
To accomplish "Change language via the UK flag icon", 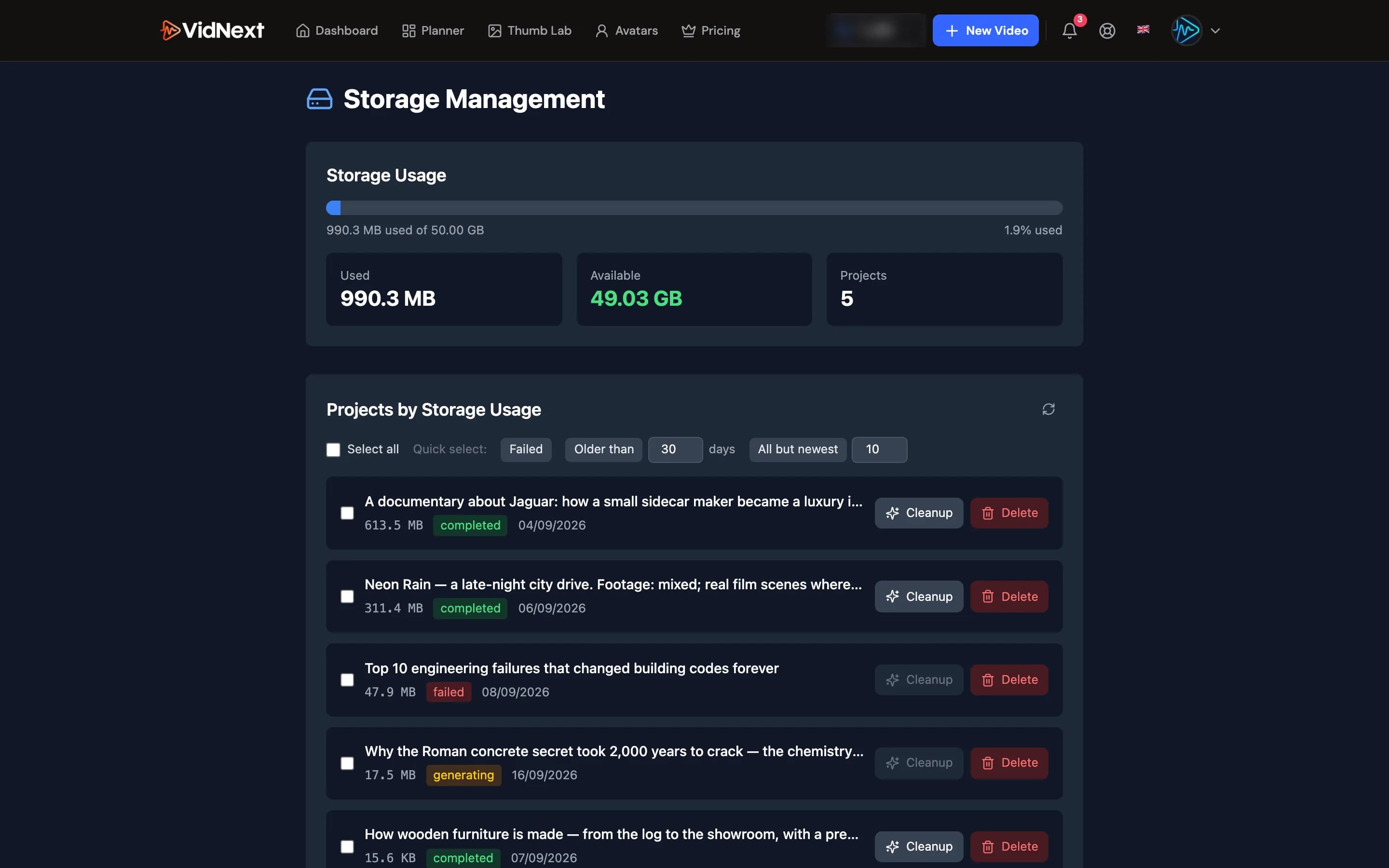I will pos(1143,29).
